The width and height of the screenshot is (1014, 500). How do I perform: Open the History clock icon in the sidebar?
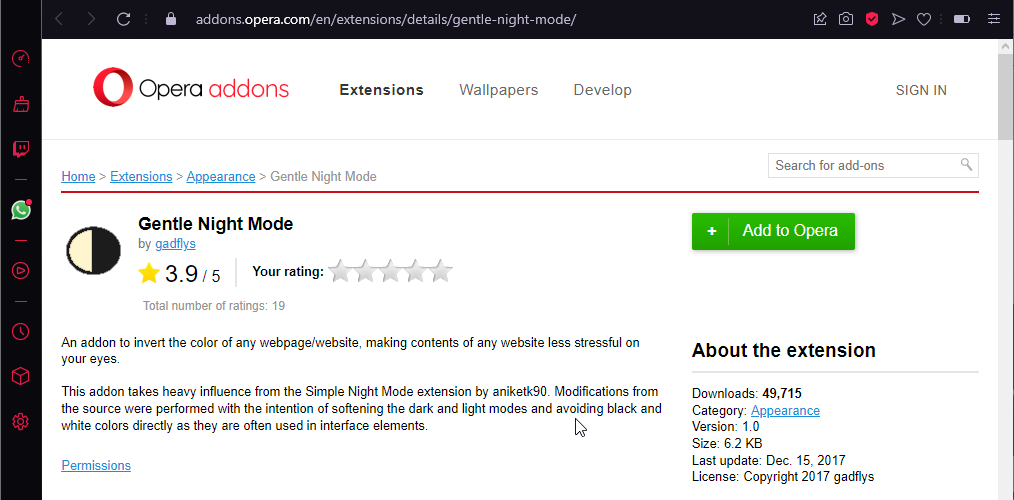[x=20, y=331]
